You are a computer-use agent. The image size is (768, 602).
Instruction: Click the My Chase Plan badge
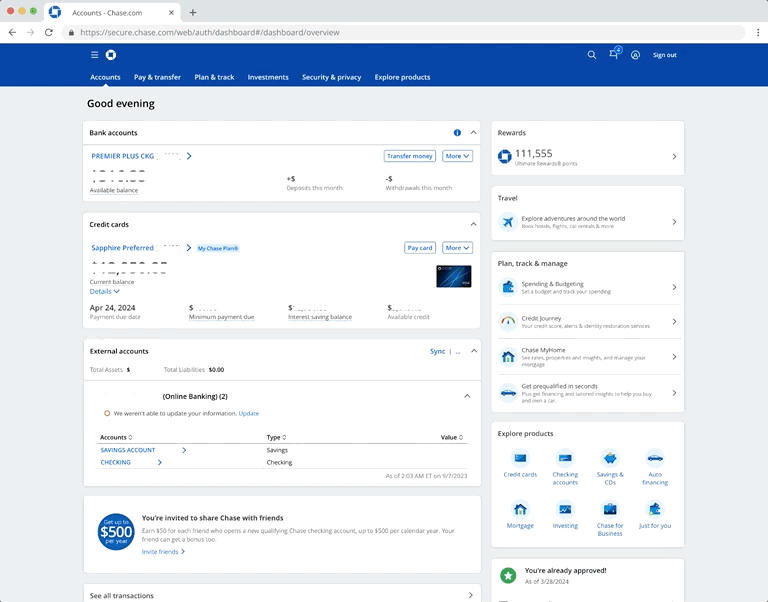[x=218, y=248]
